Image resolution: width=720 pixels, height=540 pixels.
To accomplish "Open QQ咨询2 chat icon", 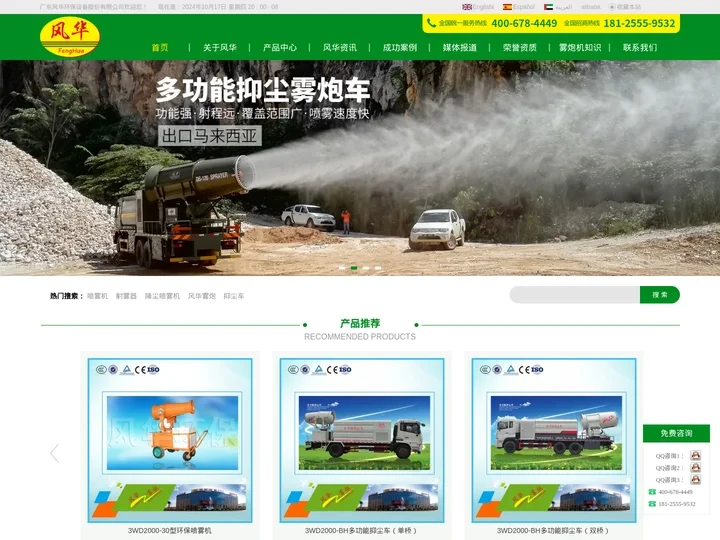I will coord(696,468).
